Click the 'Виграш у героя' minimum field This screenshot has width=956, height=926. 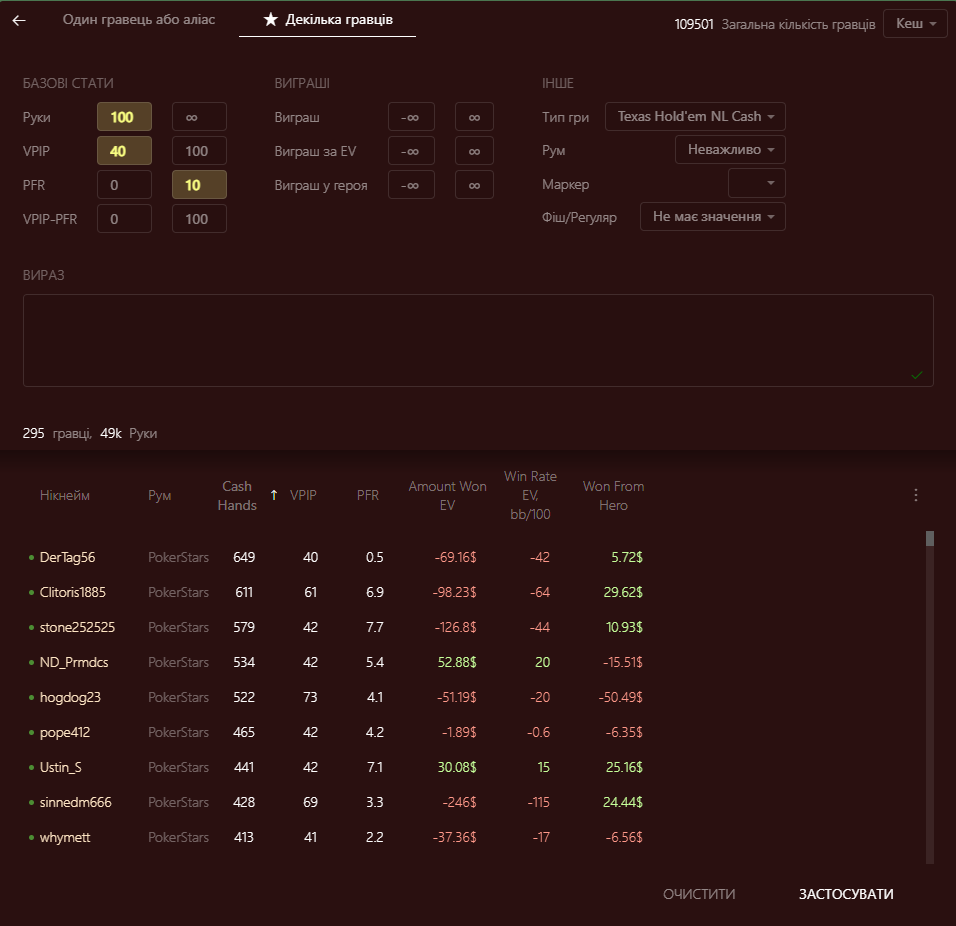(x=412, y=185)
